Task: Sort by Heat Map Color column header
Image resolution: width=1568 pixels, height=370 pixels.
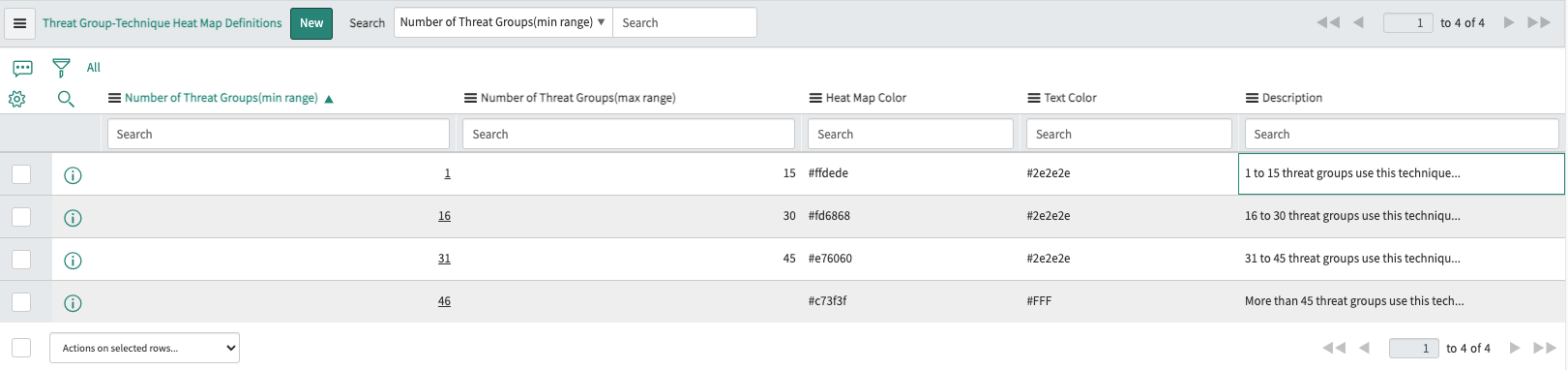Action: (x=866, y=98)
